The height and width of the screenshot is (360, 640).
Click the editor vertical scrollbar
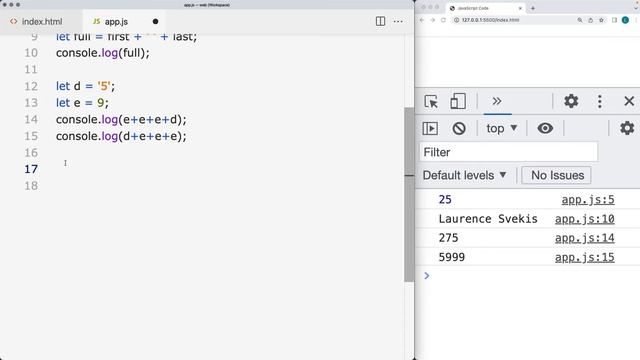409,194
